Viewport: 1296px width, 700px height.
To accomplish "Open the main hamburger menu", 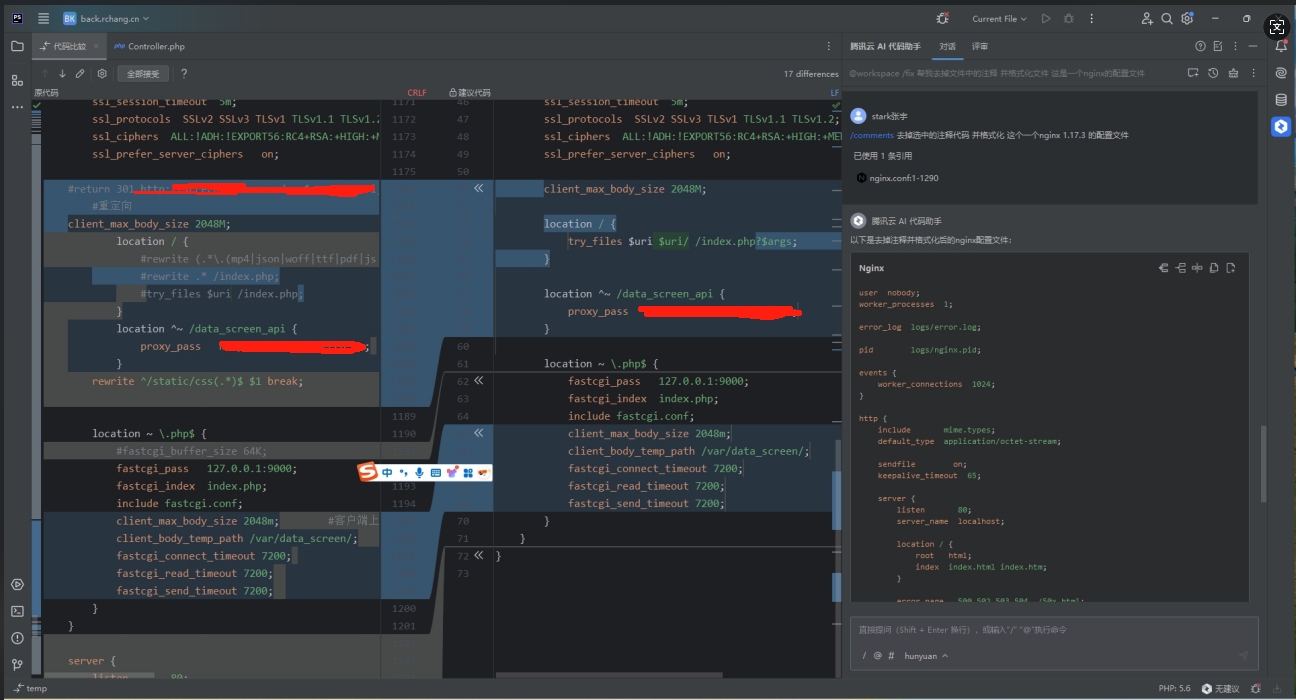I will tap(43, 18).
